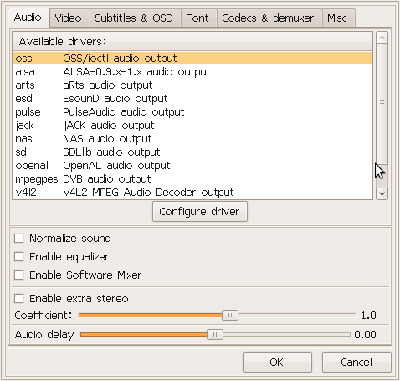Click the Audio delay slider handle
400x381 pixels.
[x=215, y=334]
